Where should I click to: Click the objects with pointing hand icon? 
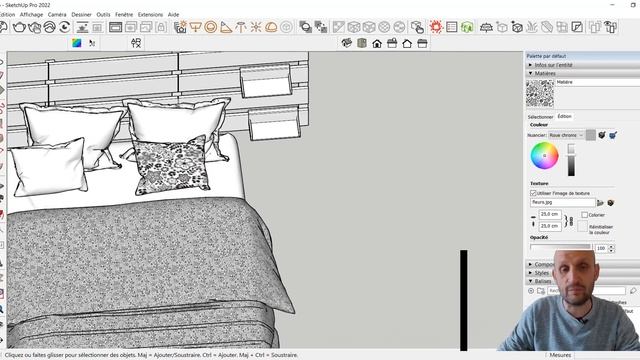(417, 27)
